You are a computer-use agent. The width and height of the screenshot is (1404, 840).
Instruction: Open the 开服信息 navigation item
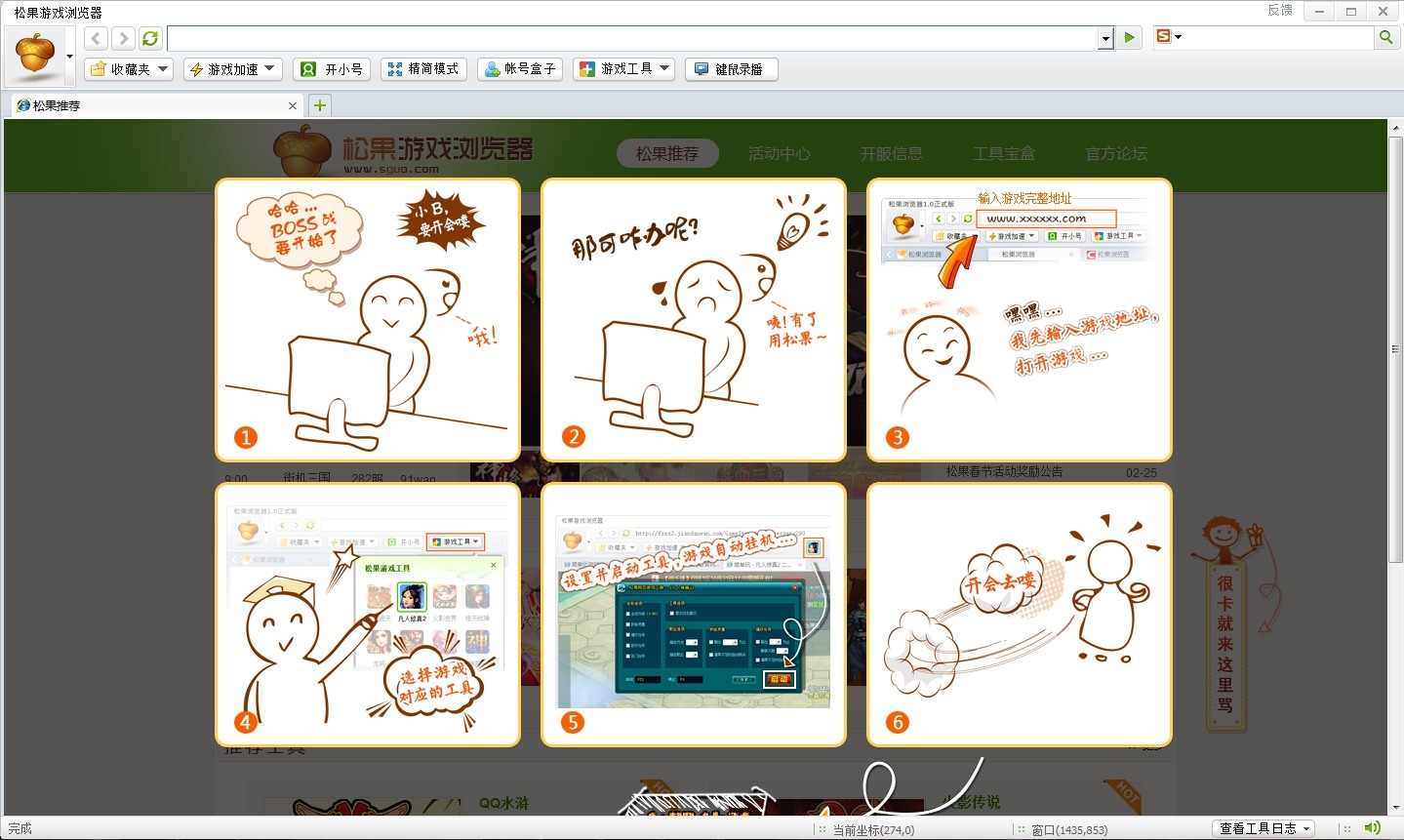(892, 153)
